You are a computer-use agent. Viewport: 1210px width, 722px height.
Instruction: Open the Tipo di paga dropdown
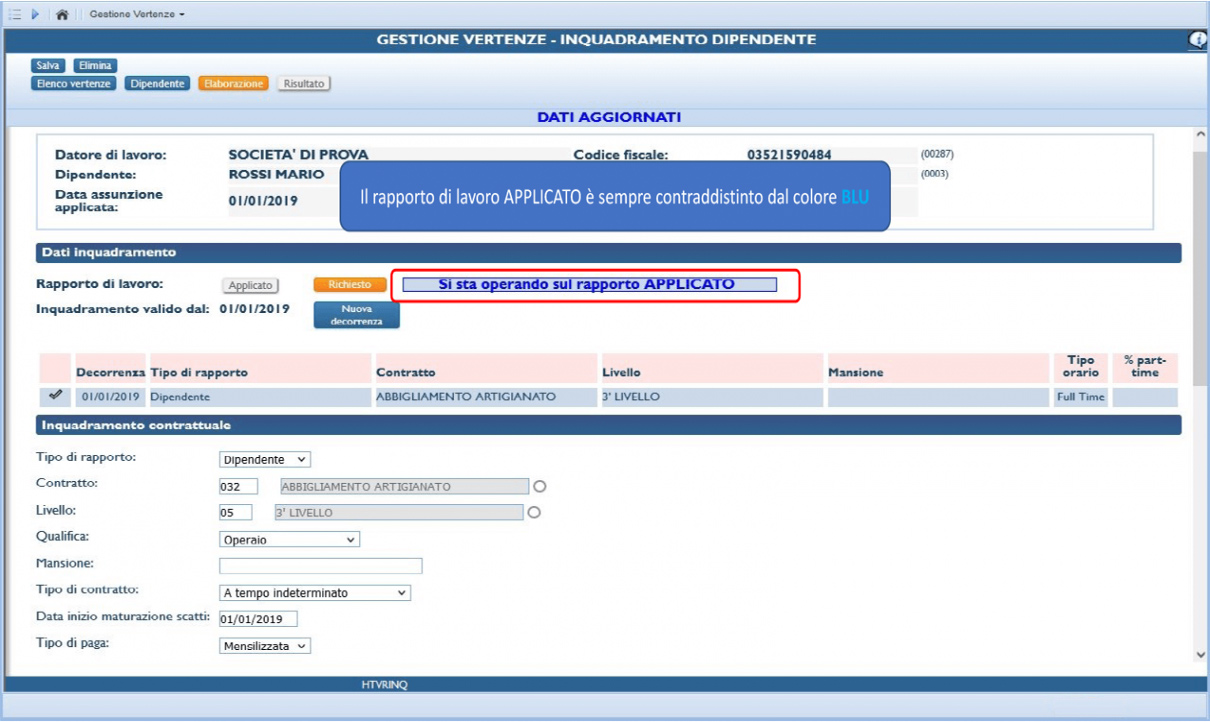coord(265,646)
